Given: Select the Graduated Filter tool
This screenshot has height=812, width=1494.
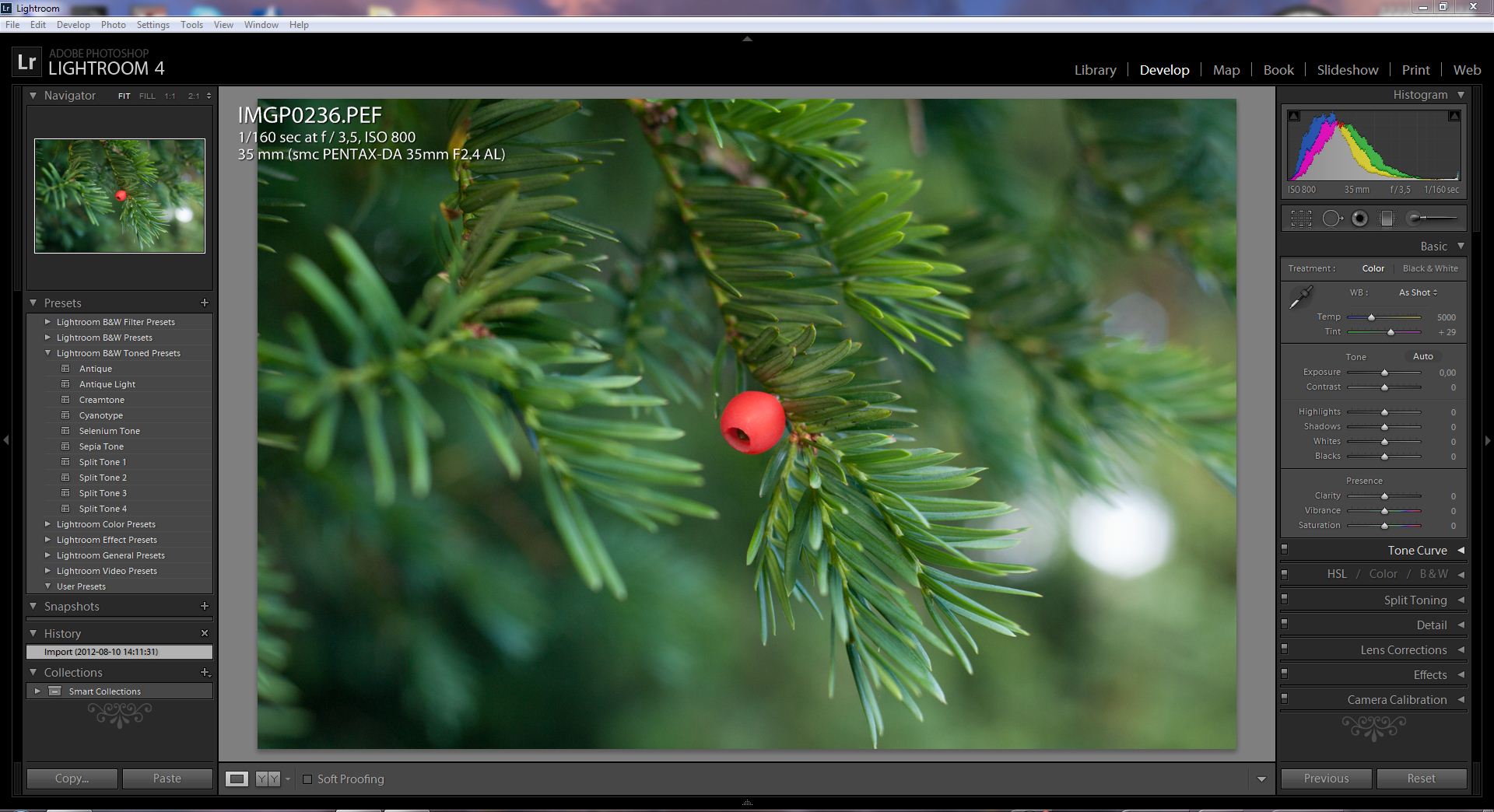Looking at the screenshot, I should 1387,219.
